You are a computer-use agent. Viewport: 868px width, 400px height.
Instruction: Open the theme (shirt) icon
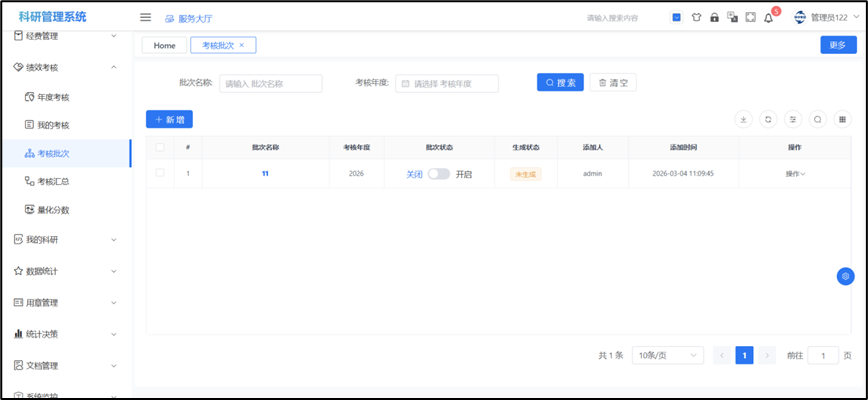(696, 18)
